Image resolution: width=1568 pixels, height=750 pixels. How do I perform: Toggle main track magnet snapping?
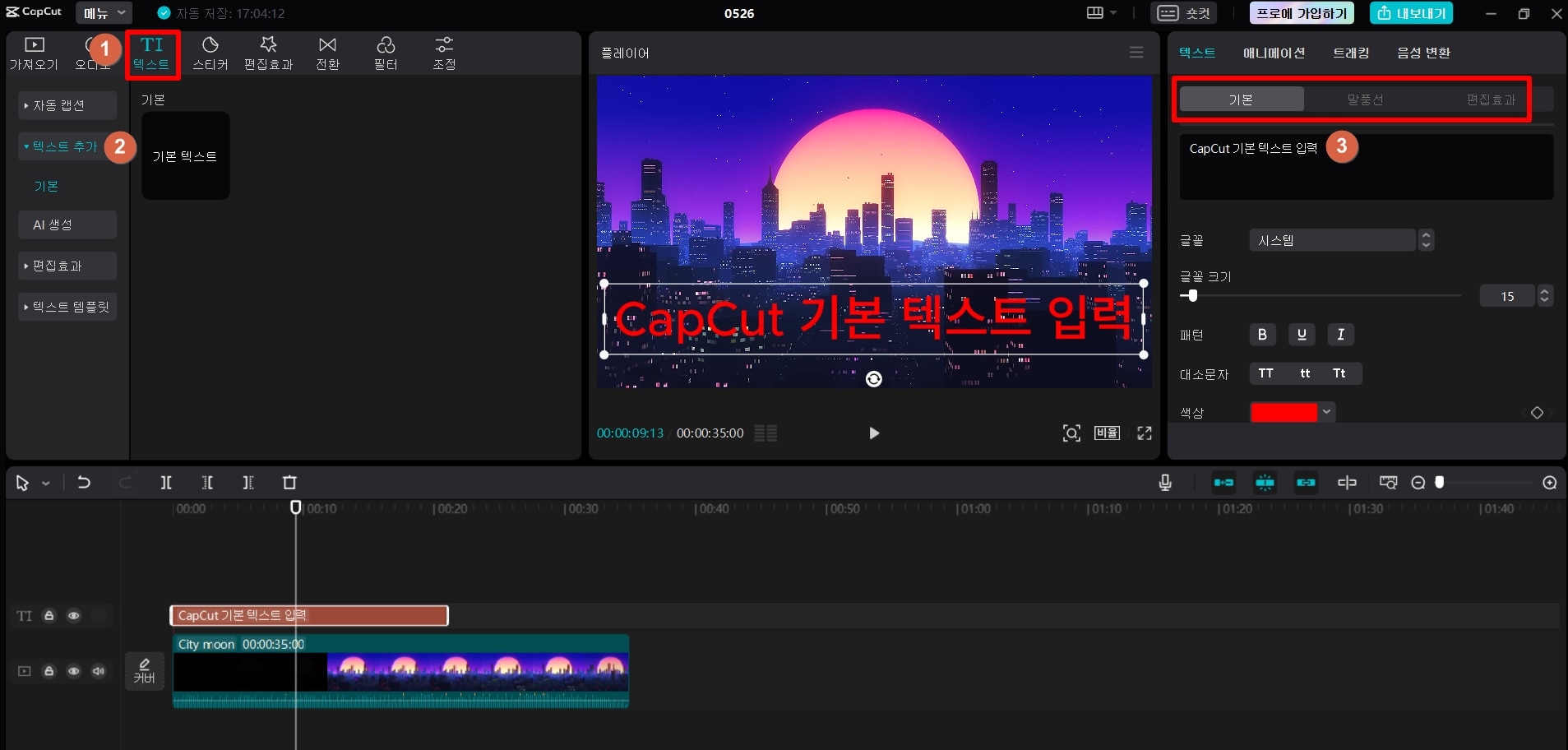coord(1223,483)
